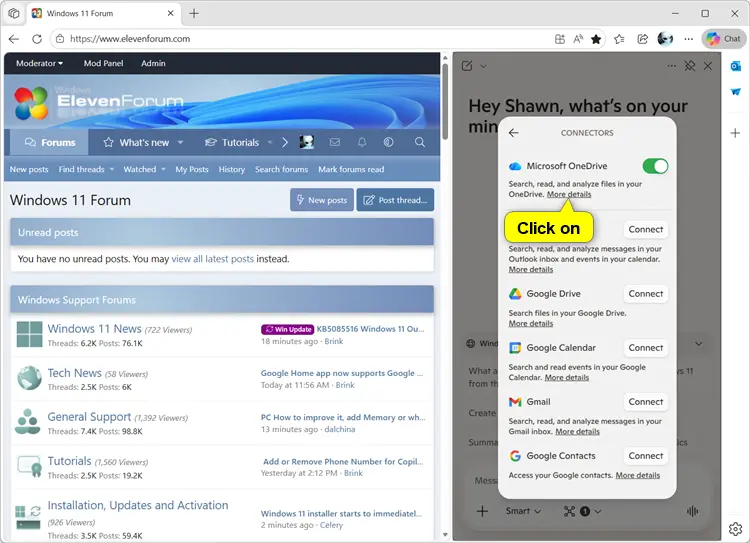The image size is (750, 543).
Task: Click Connect for the Outlook connector
Action: [x=645, y=229]
